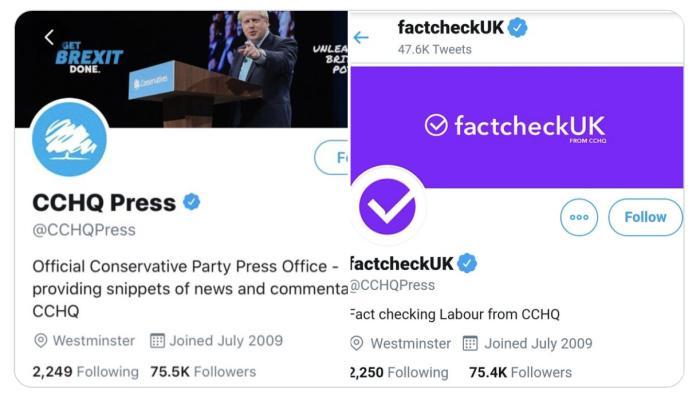Click the blue back arrow beside factcheckUK
The width and height of the screenshot is (700, 397).
[361, 37]
